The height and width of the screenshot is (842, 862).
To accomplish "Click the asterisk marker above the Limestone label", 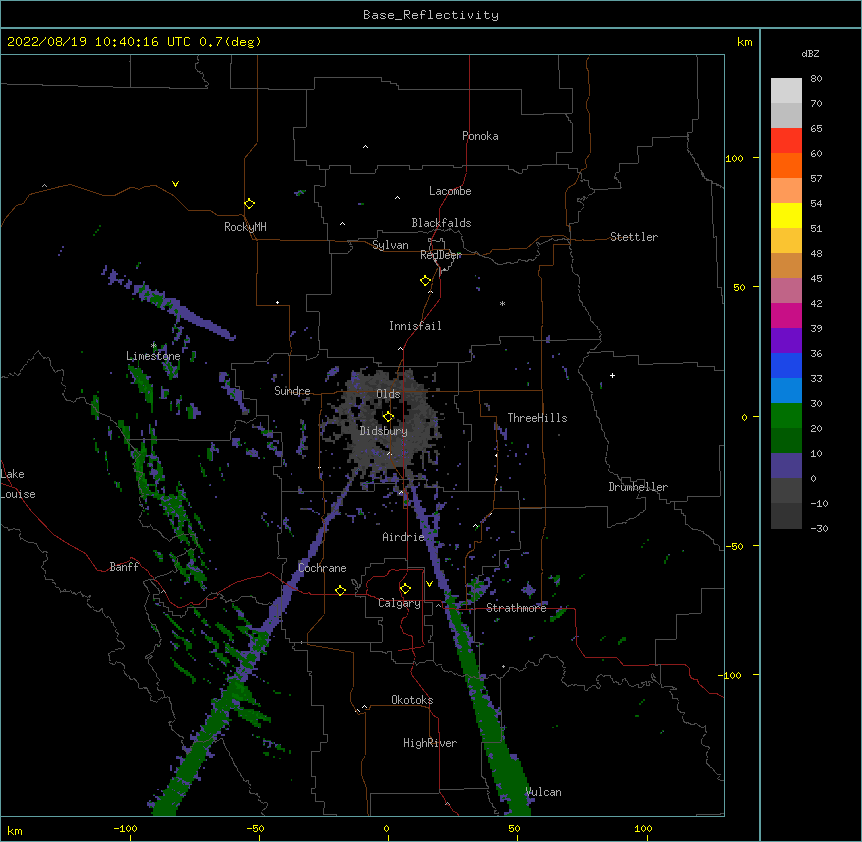I will coord(153,346).
